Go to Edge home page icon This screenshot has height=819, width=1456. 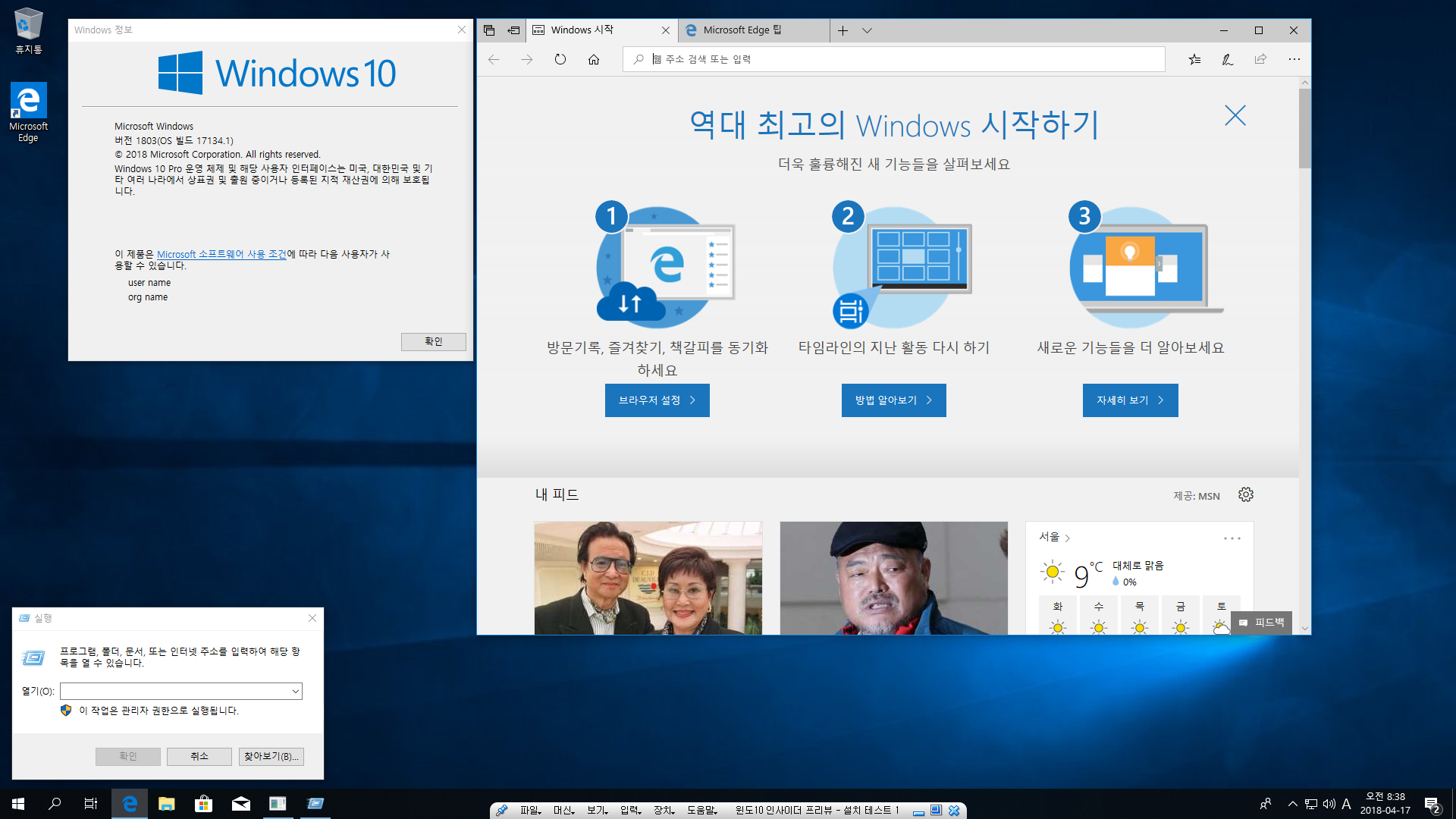[x=594, y=59]
